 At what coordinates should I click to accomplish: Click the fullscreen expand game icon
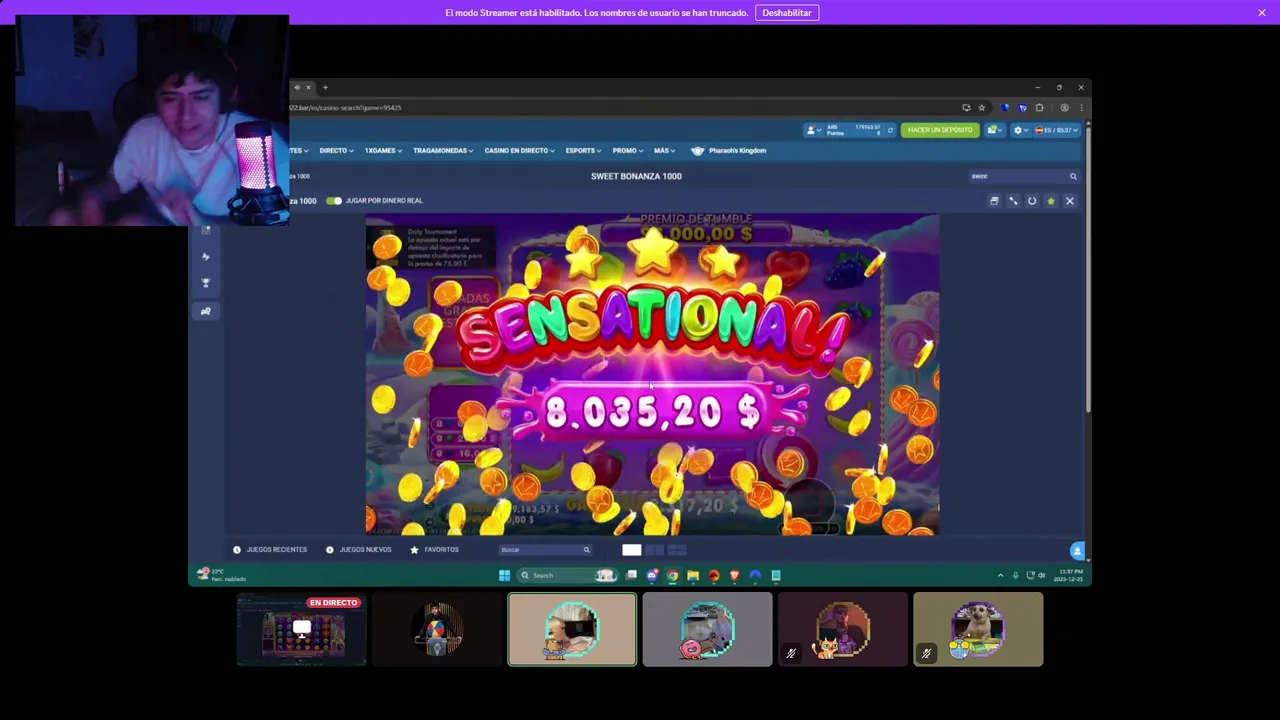pyautogui.click(x=1013, y=201)
